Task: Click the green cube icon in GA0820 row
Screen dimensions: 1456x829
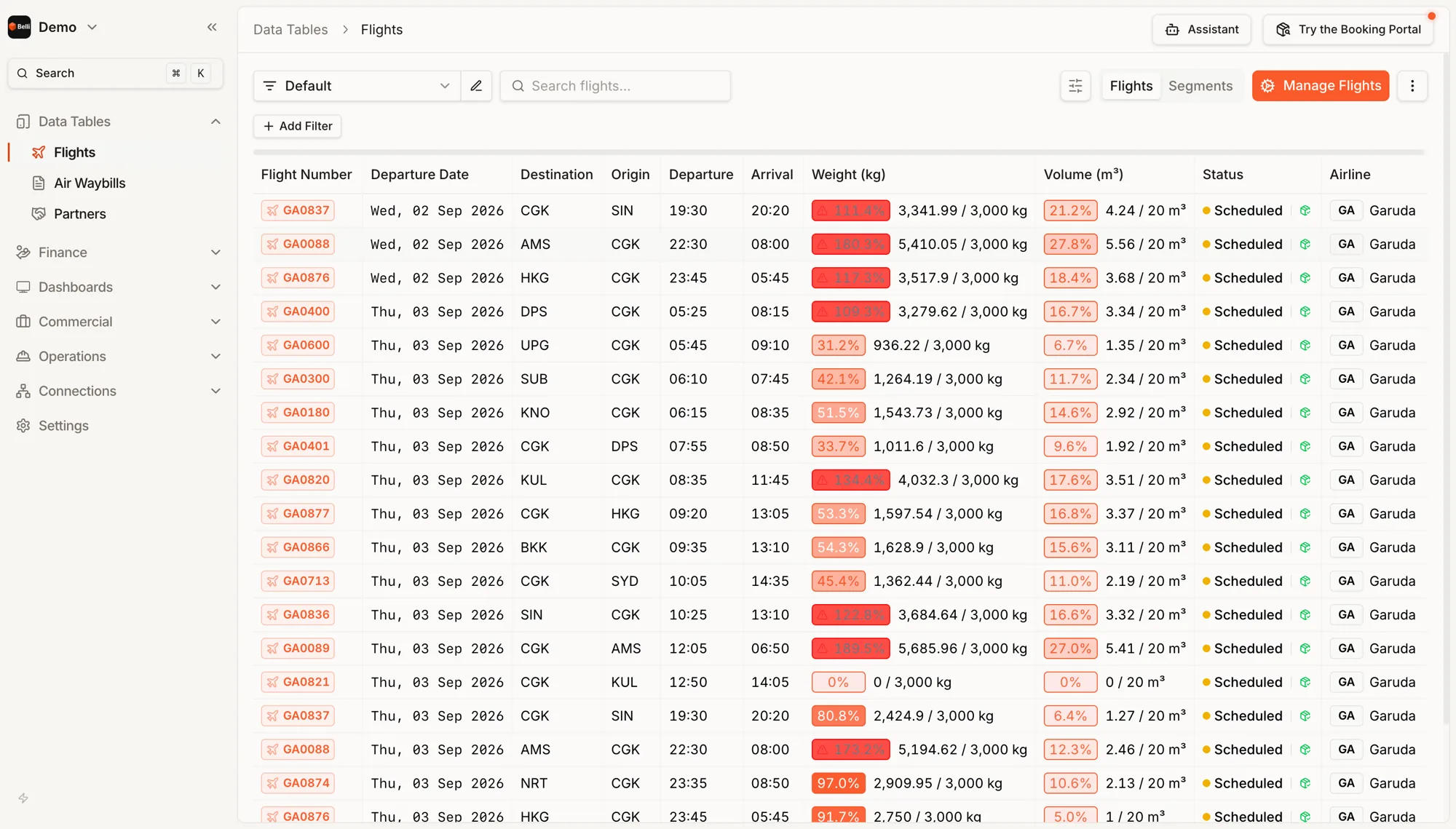Action: coord(1305,480)
